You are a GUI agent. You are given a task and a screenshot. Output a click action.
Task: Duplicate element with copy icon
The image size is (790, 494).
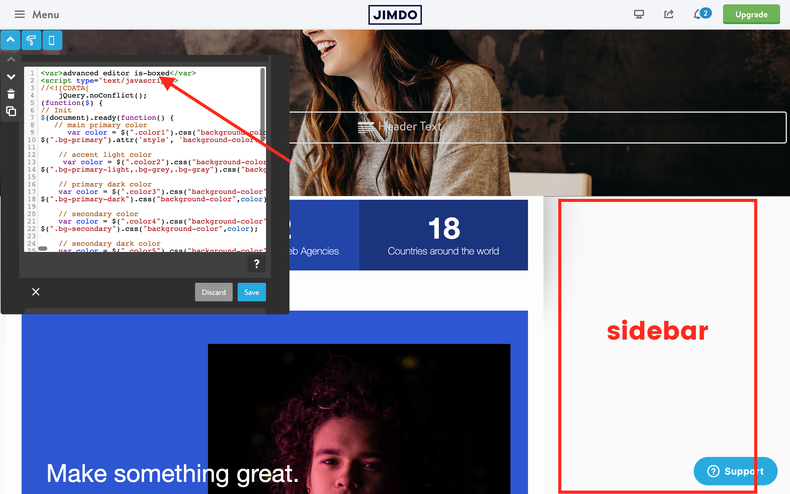11,111
